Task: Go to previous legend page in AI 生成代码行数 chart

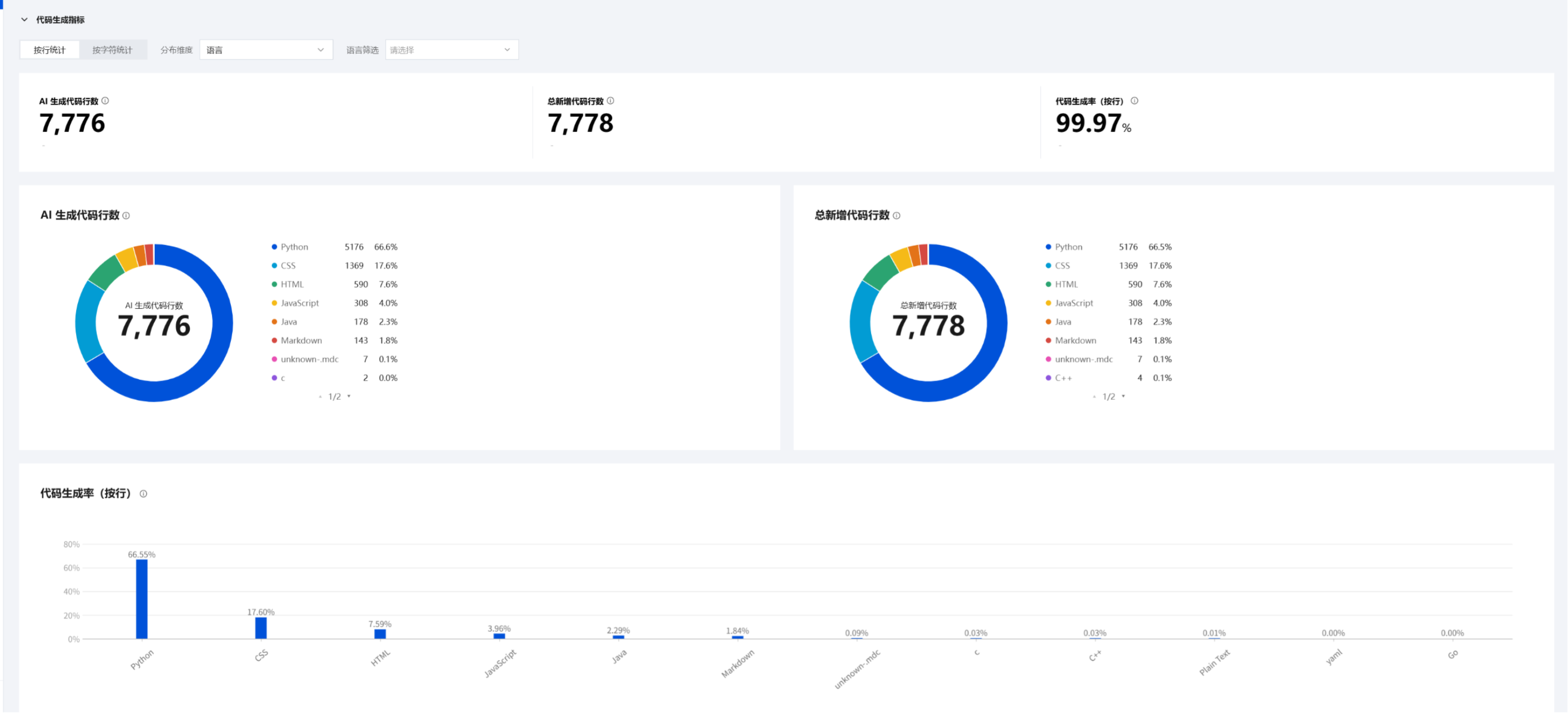Action: pyautogui.click(x=320, y=397)
